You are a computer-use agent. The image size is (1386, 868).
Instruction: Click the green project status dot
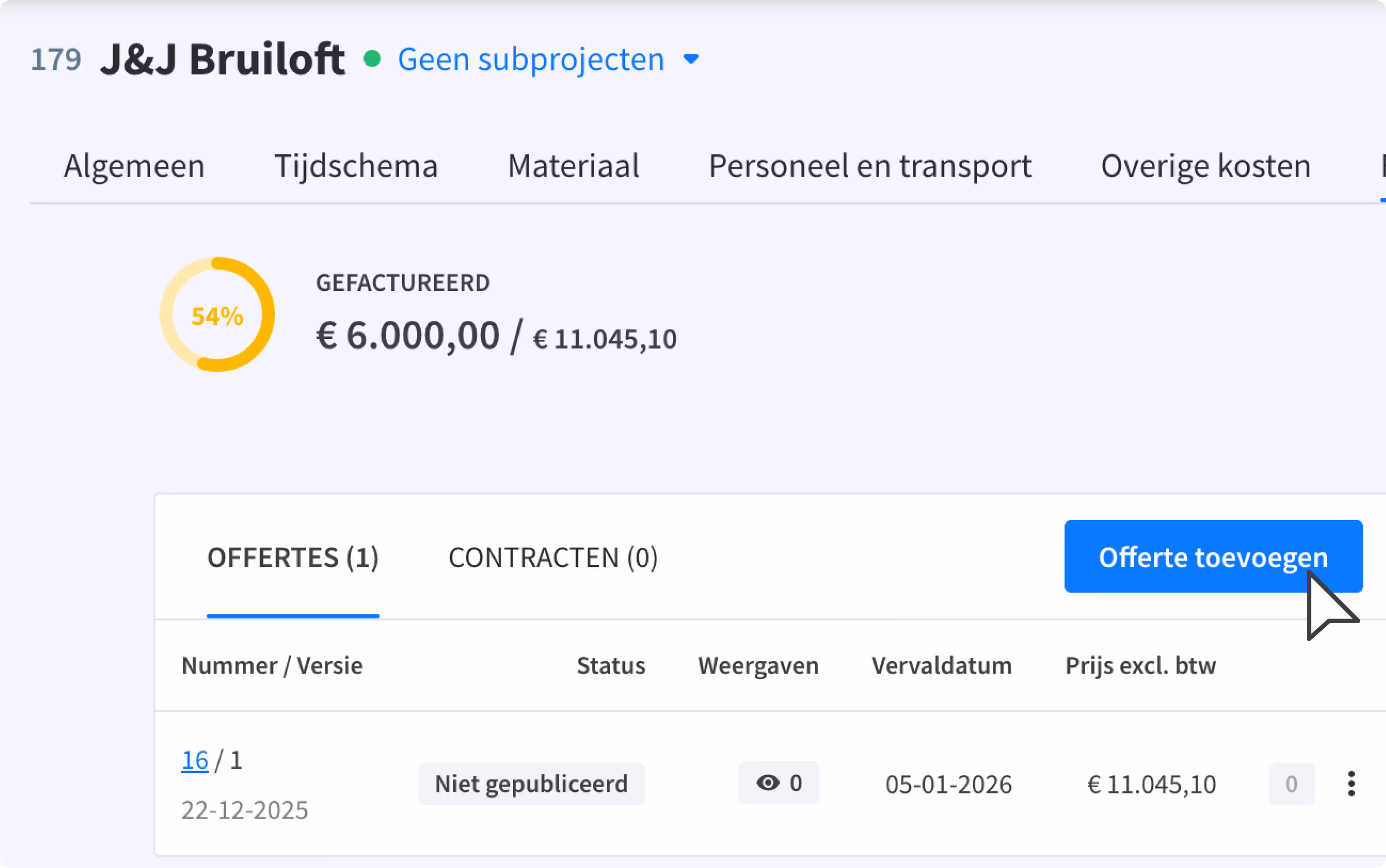pos(372,59)
